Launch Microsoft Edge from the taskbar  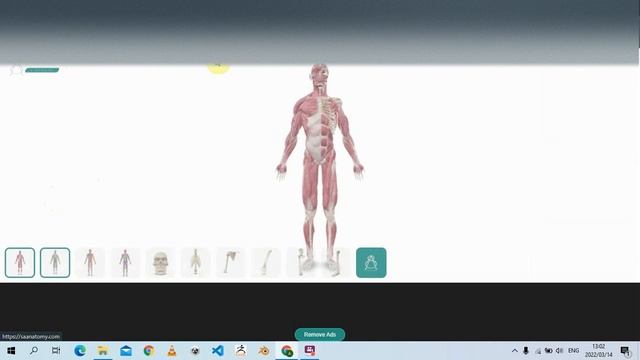click(80, 351)
